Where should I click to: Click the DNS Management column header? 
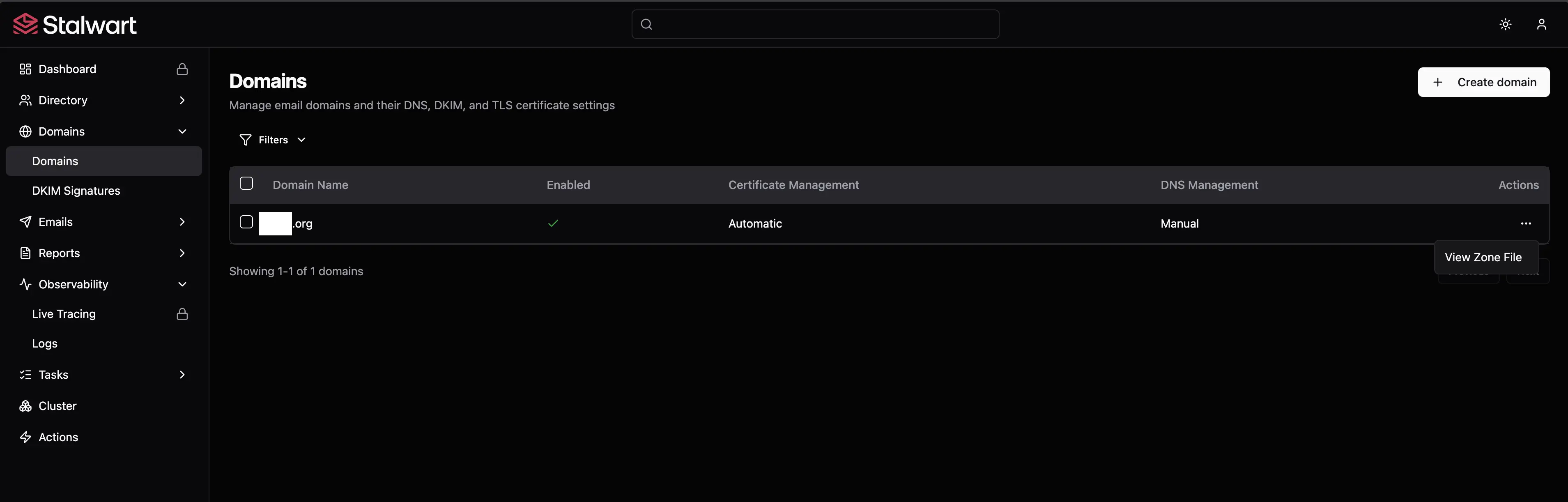tap(1209, 185)
